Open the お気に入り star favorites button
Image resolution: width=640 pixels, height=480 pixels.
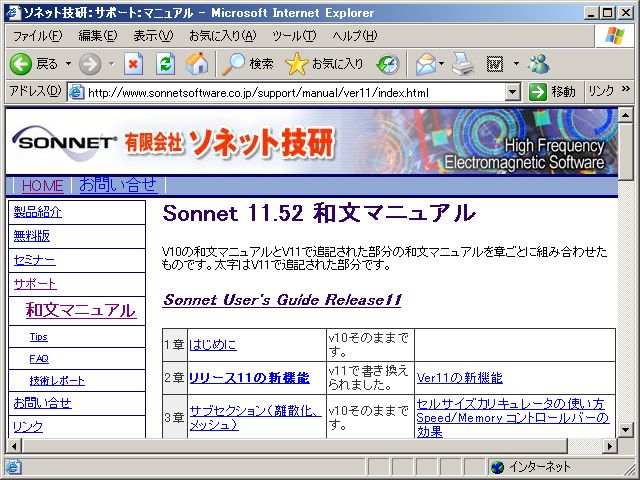coord(324,64)
